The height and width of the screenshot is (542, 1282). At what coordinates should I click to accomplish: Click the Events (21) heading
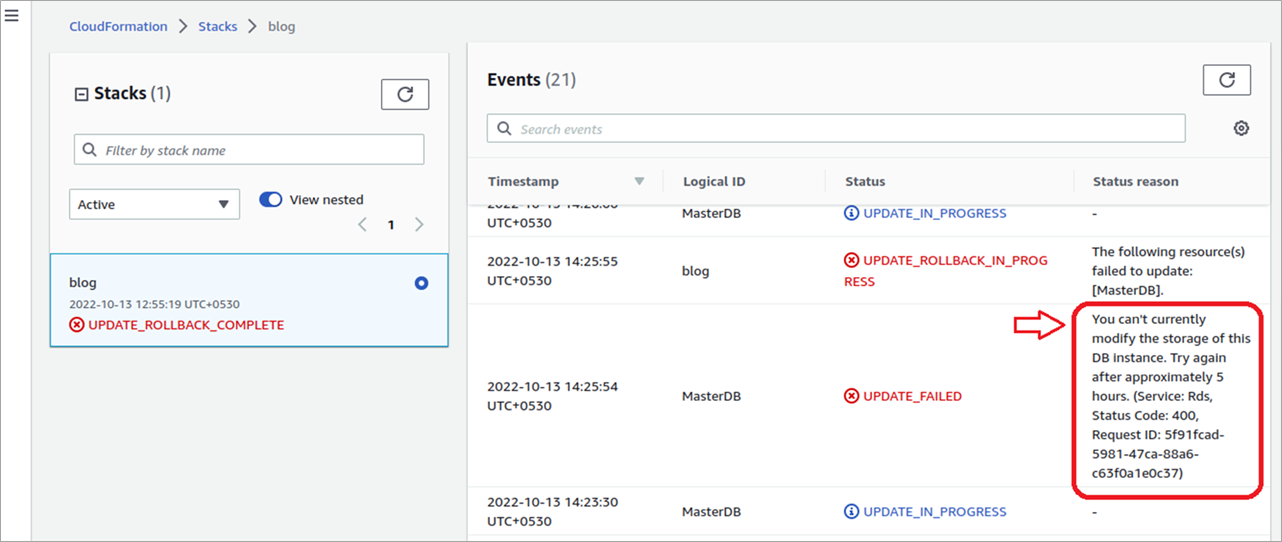[531, 80]
